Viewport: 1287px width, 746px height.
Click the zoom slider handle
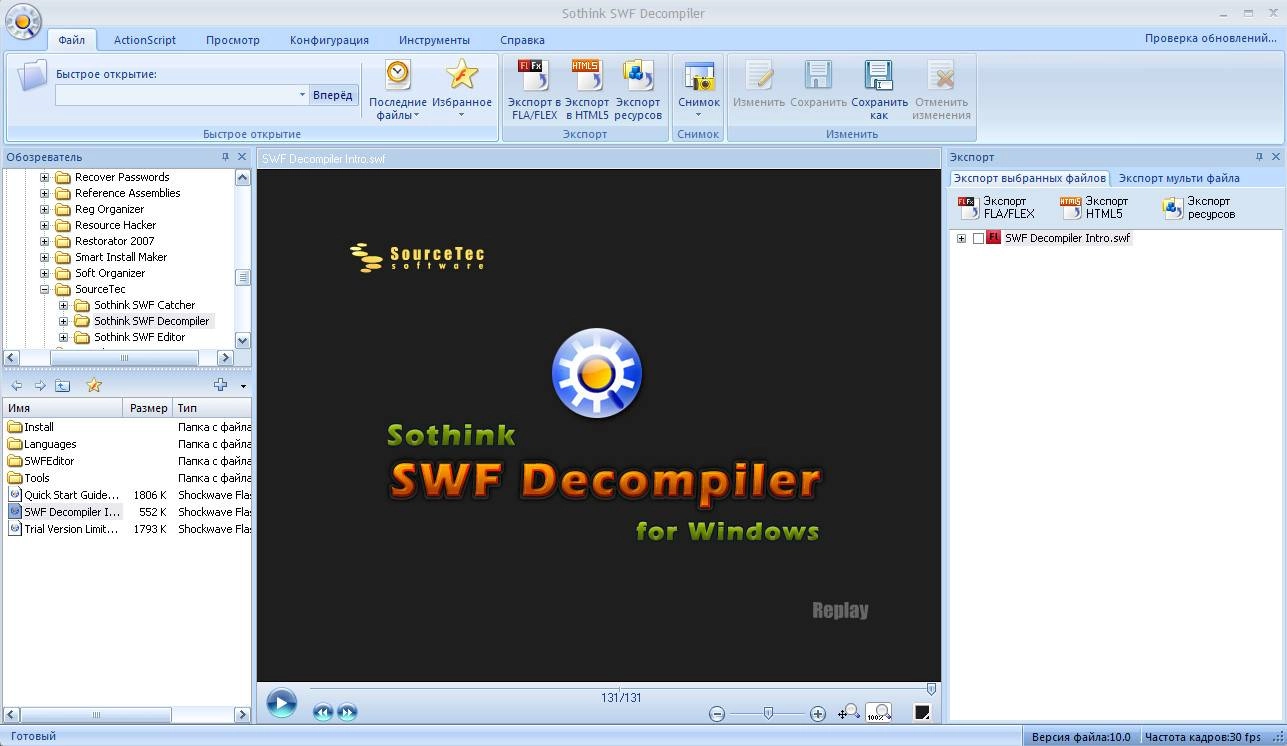pos(768,713)
